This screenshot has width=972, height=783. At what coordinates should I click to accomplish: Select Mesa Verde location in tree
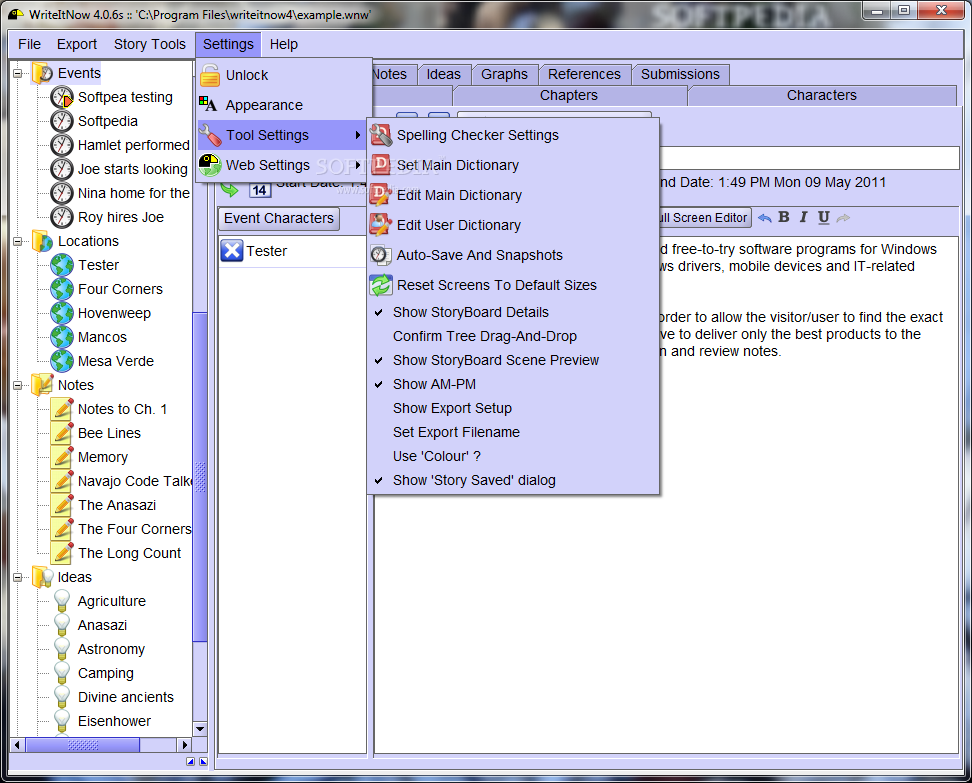tap(115, 361)
